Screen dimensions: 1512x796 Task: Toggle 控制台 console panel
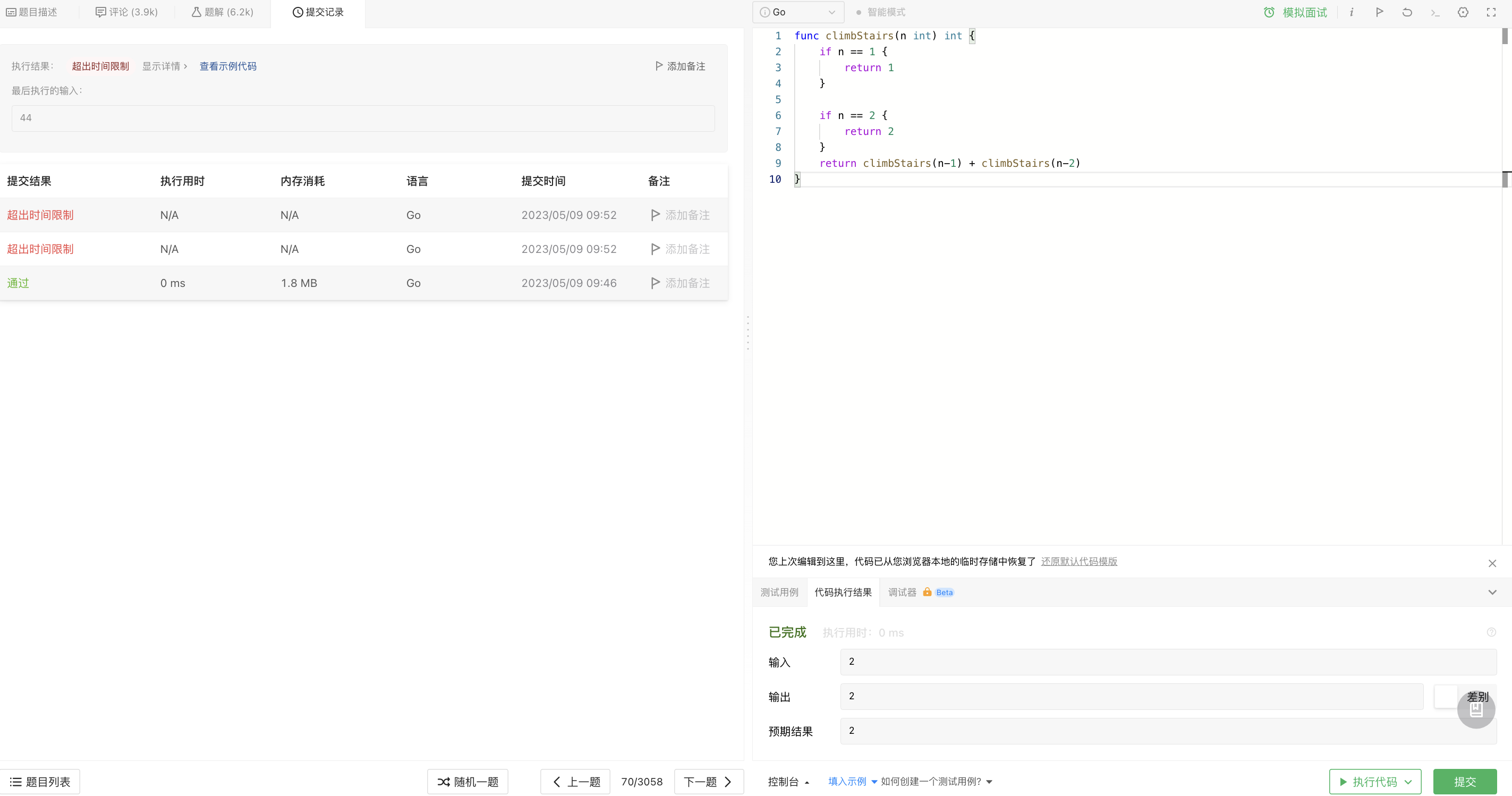click(788, 781)
